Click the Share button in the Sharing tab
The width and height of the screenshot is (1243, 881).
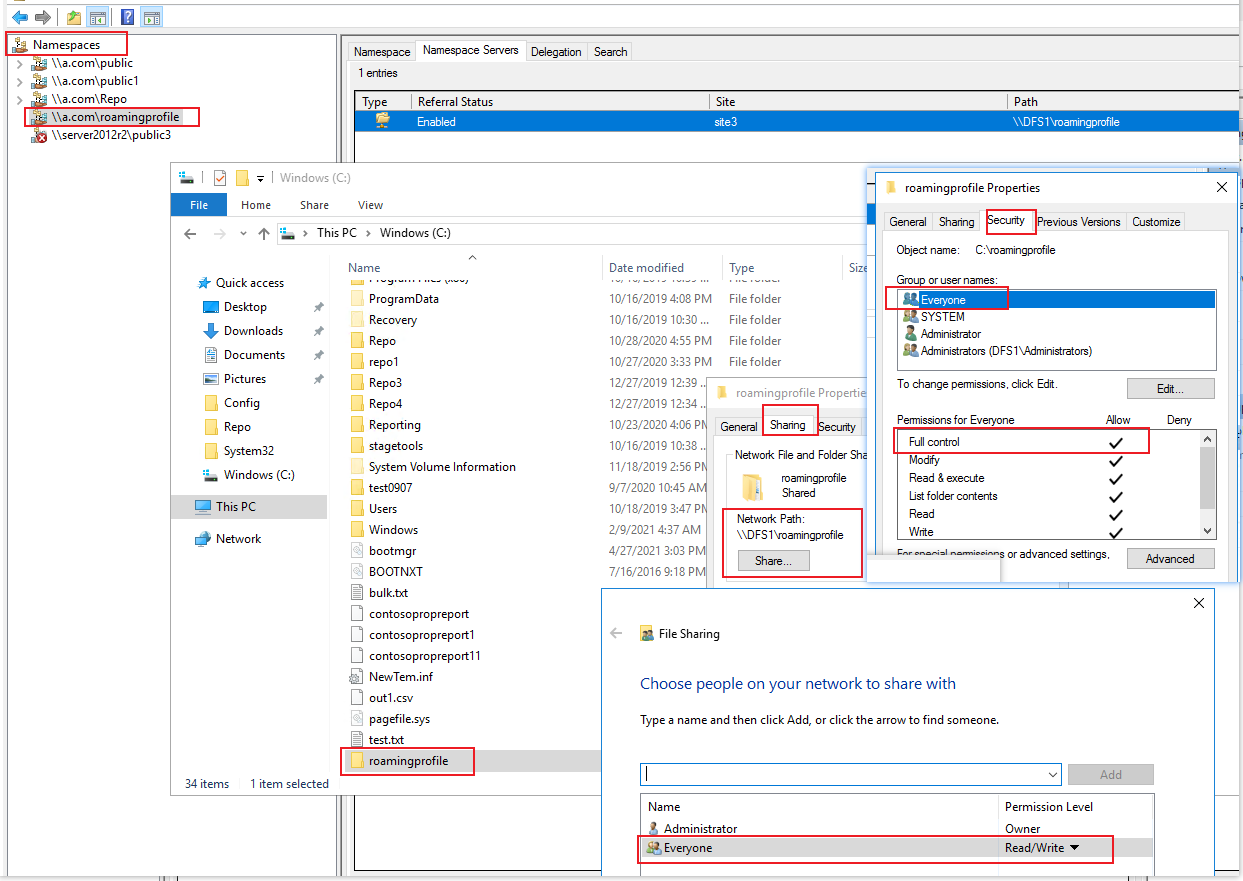[772, 560]
